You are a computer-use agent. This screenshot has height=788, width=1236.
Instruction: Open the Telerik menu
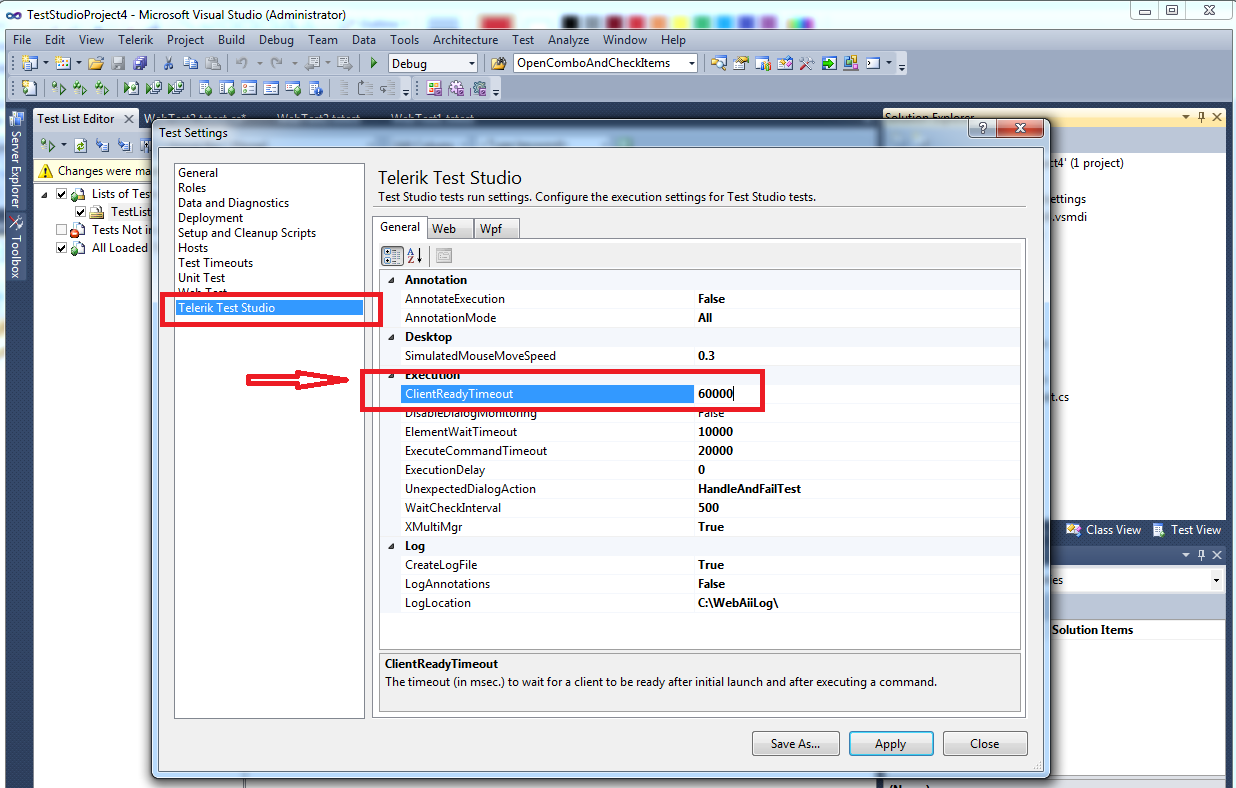(x=135, y=40)
